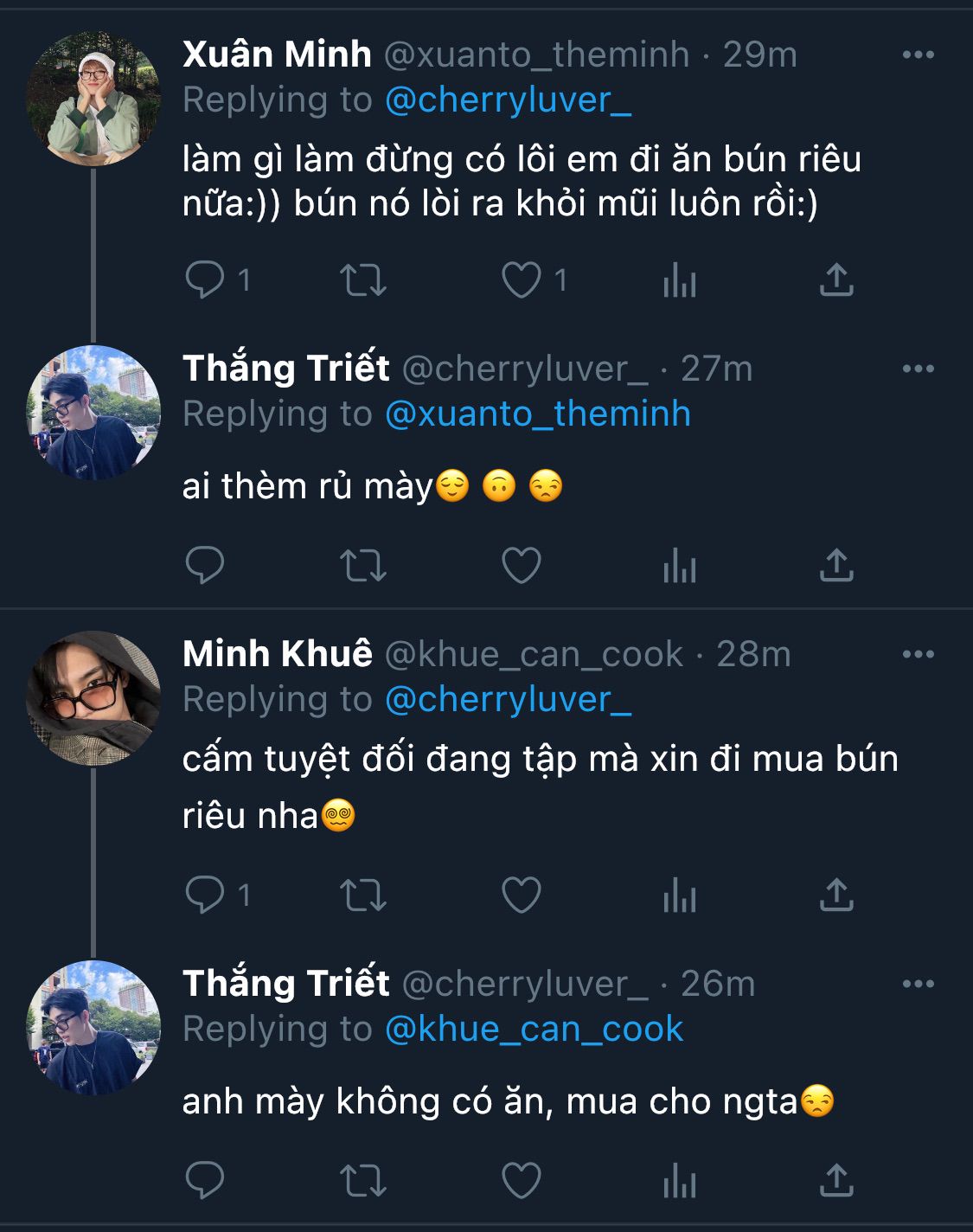Open more options for Xuân Minh's tweet
973x1232 pixels.
pos(918,55)
